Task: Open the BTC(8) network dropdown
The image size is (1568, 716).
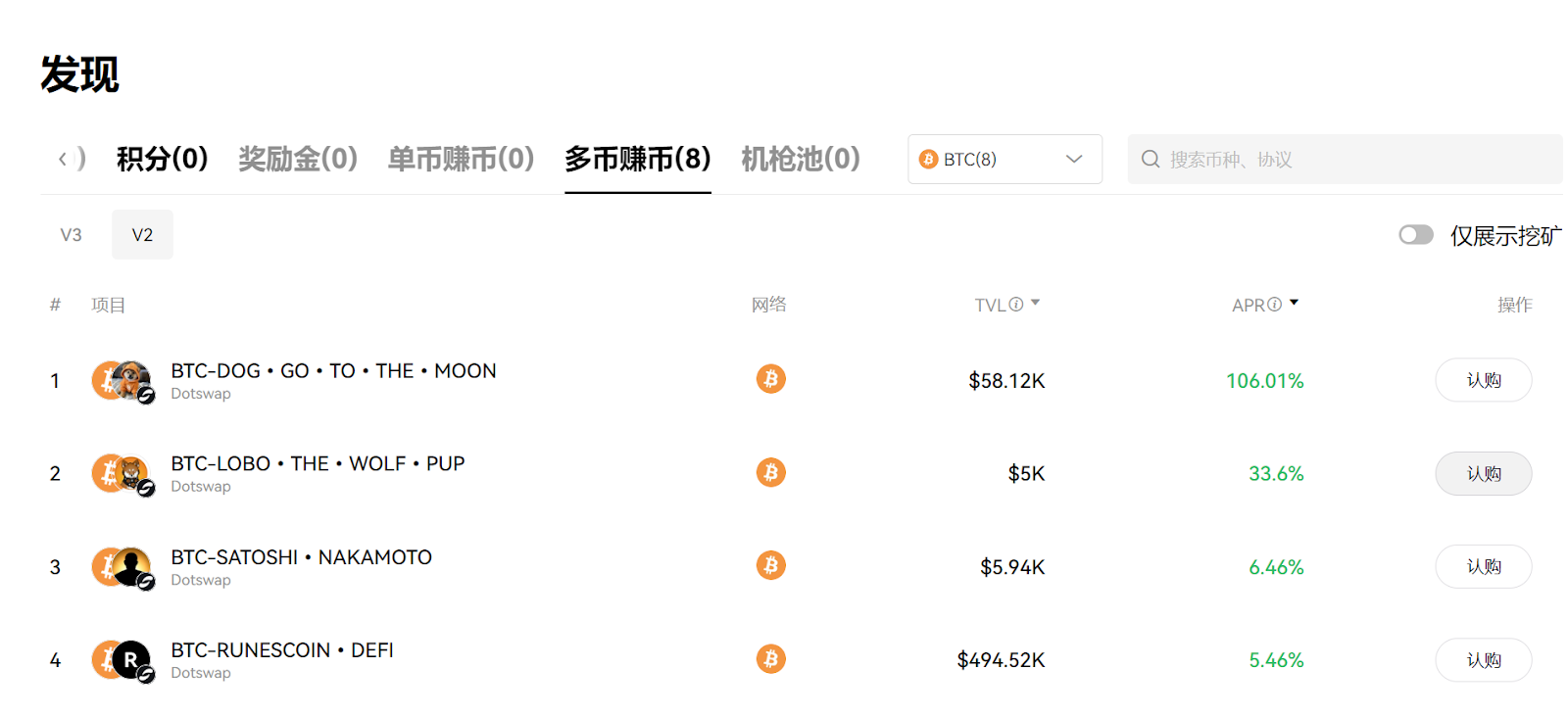Action: point(1004,160)
